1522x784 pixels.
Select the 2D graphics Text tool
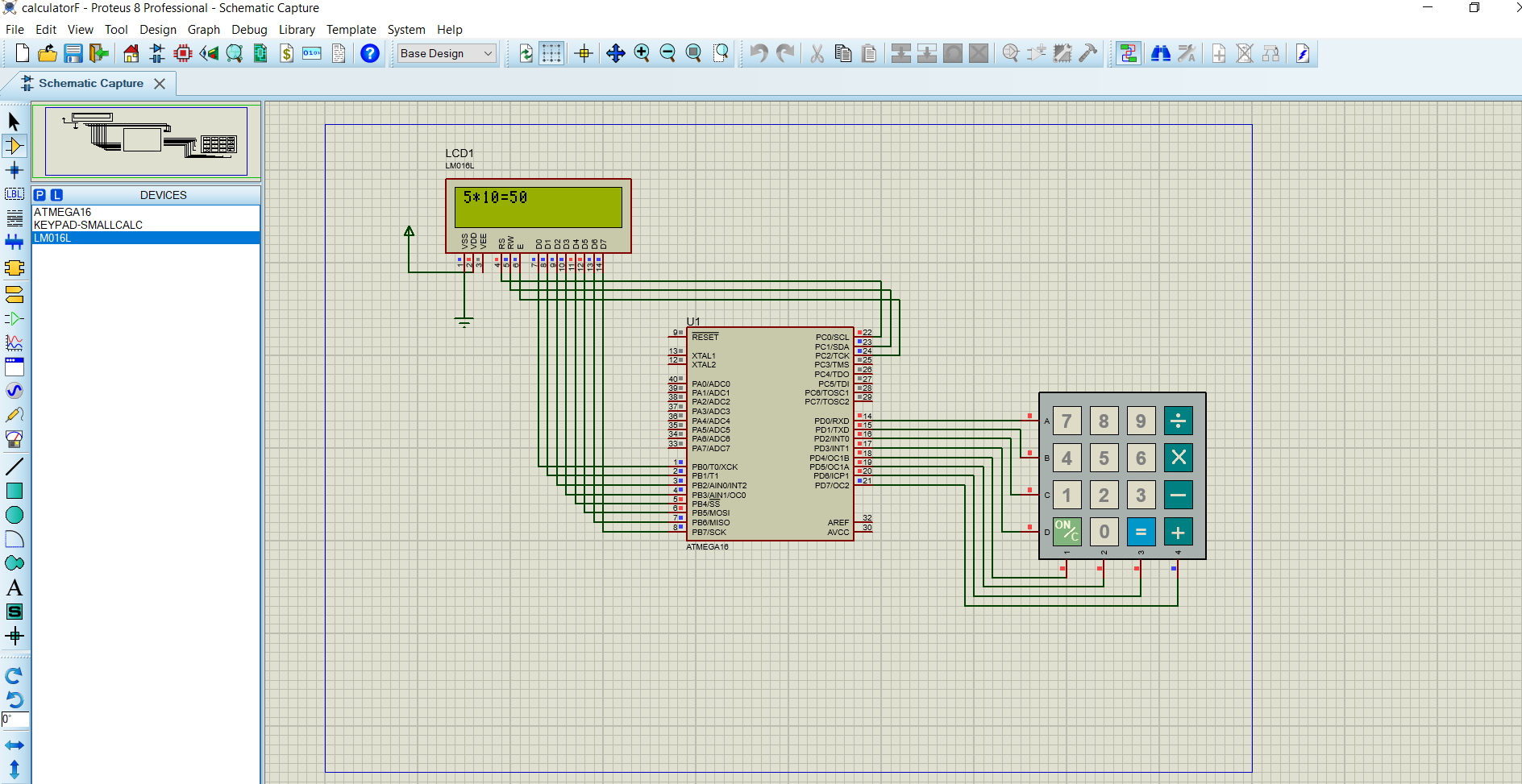pyautogui.click(x=14, y=587)
